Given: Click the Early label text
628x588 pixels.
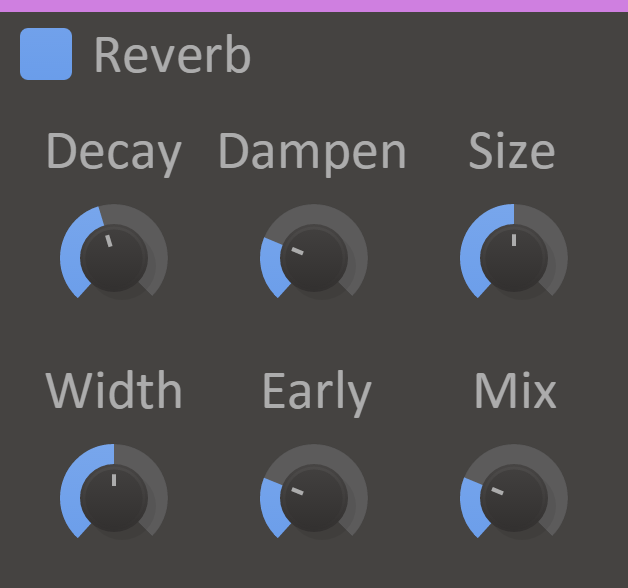Looking at the screenshot, I should point(316,393).
